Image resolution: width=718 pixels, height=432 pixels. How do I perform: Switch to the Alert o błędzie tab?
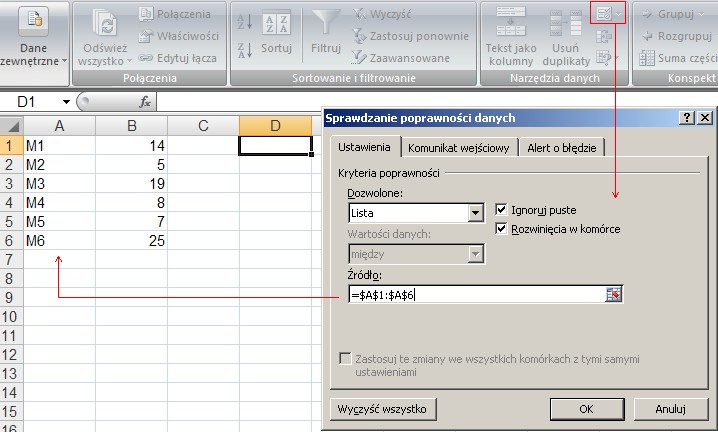(562, 147)
